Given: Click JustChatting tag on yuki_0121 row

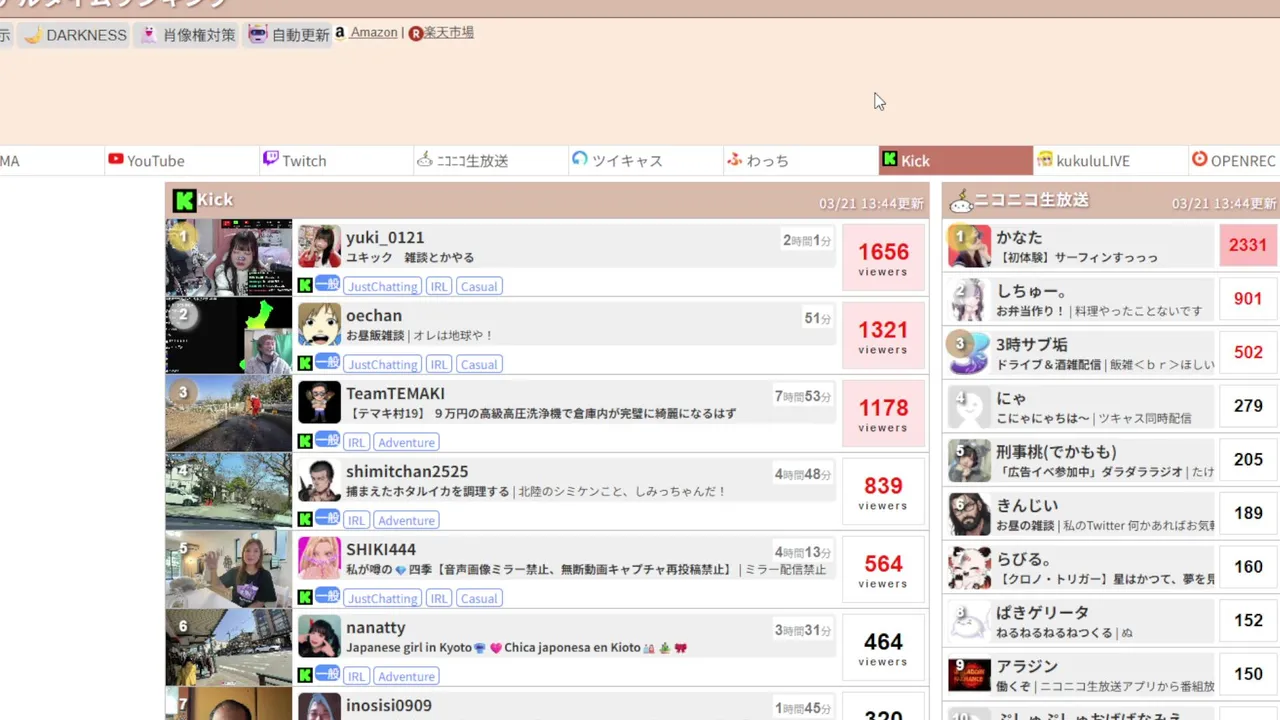Looking at the screenshot, I should (x=382, y=286).
